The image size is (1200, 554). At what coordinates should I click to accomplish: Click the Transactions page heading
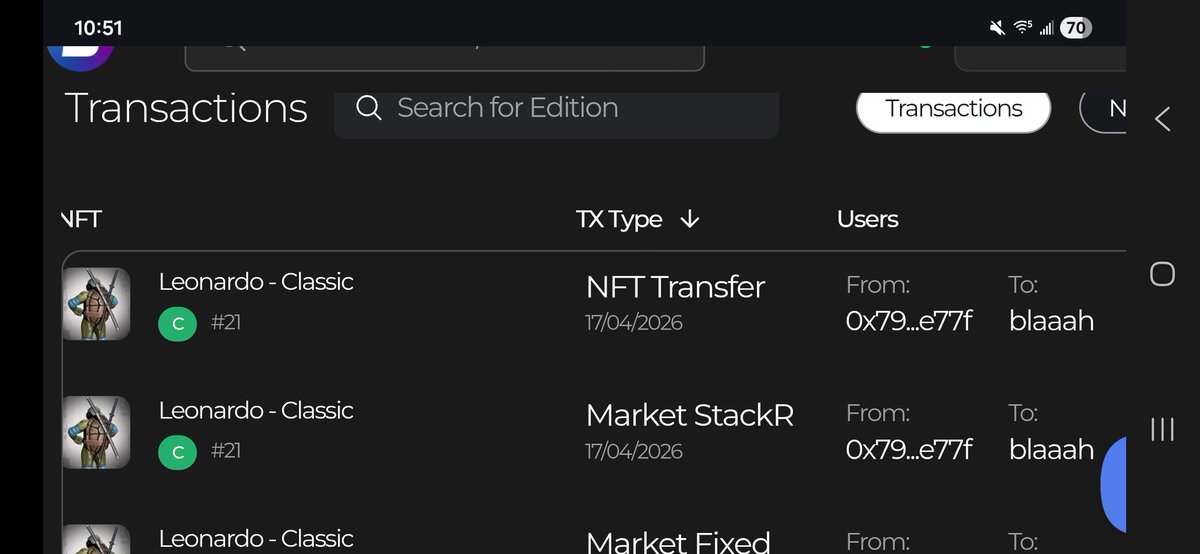click(186, 108)
